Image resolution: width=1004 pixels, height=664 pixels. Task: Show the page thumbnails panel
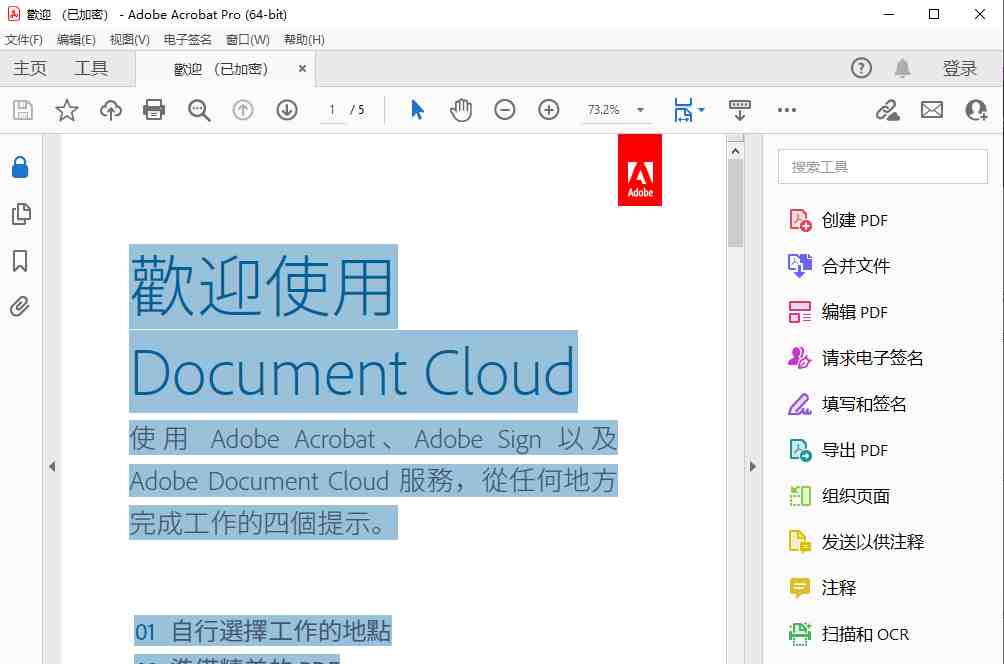[x=21, y=213]
